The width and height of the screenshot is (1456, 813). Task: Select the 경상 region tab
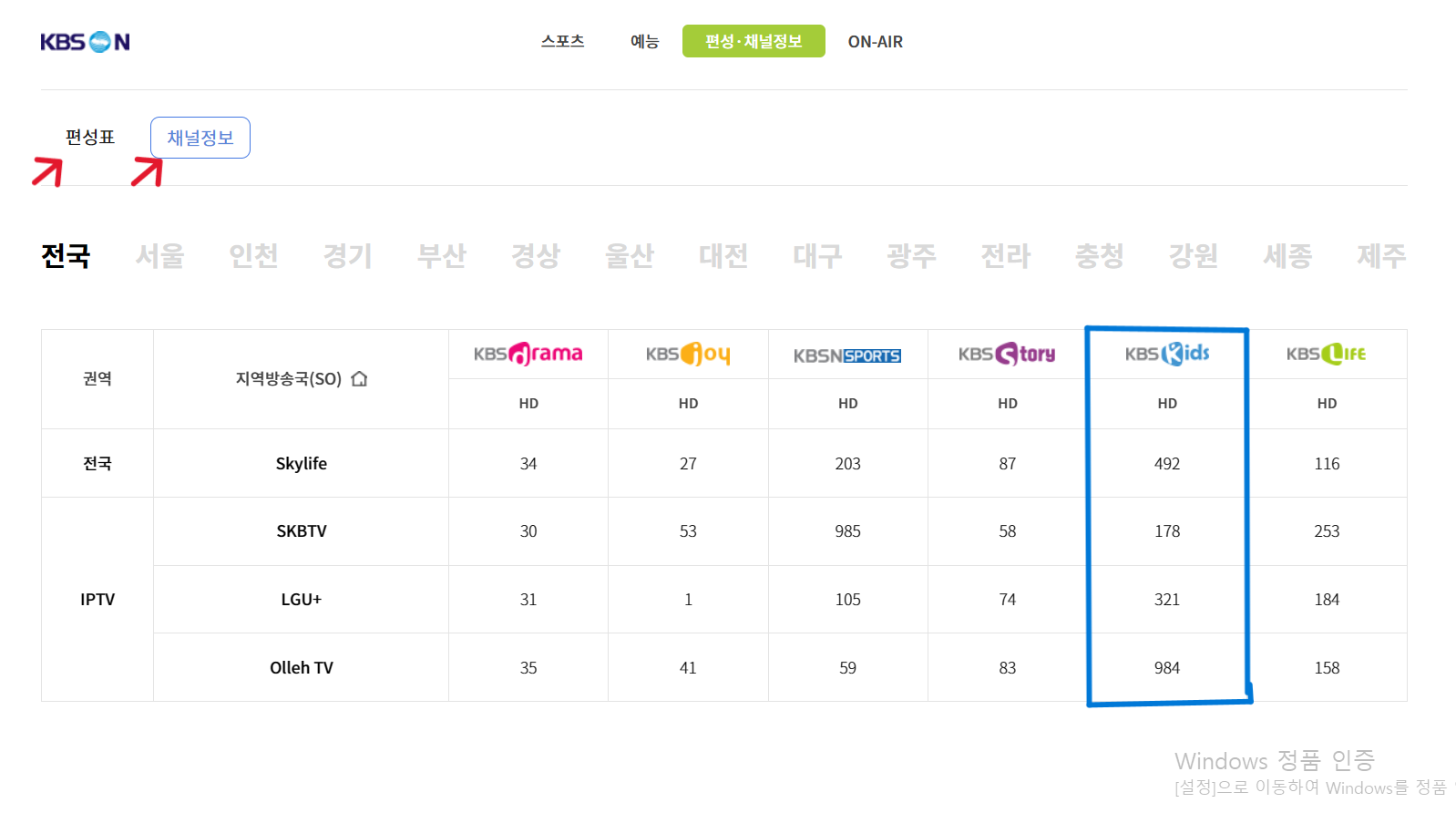click(x=535, y=256)
